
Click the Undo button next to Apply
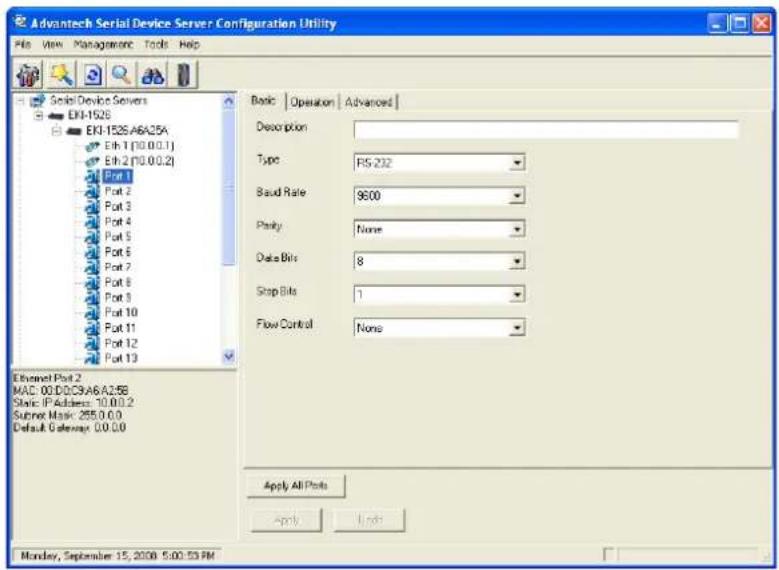[370, 520]
